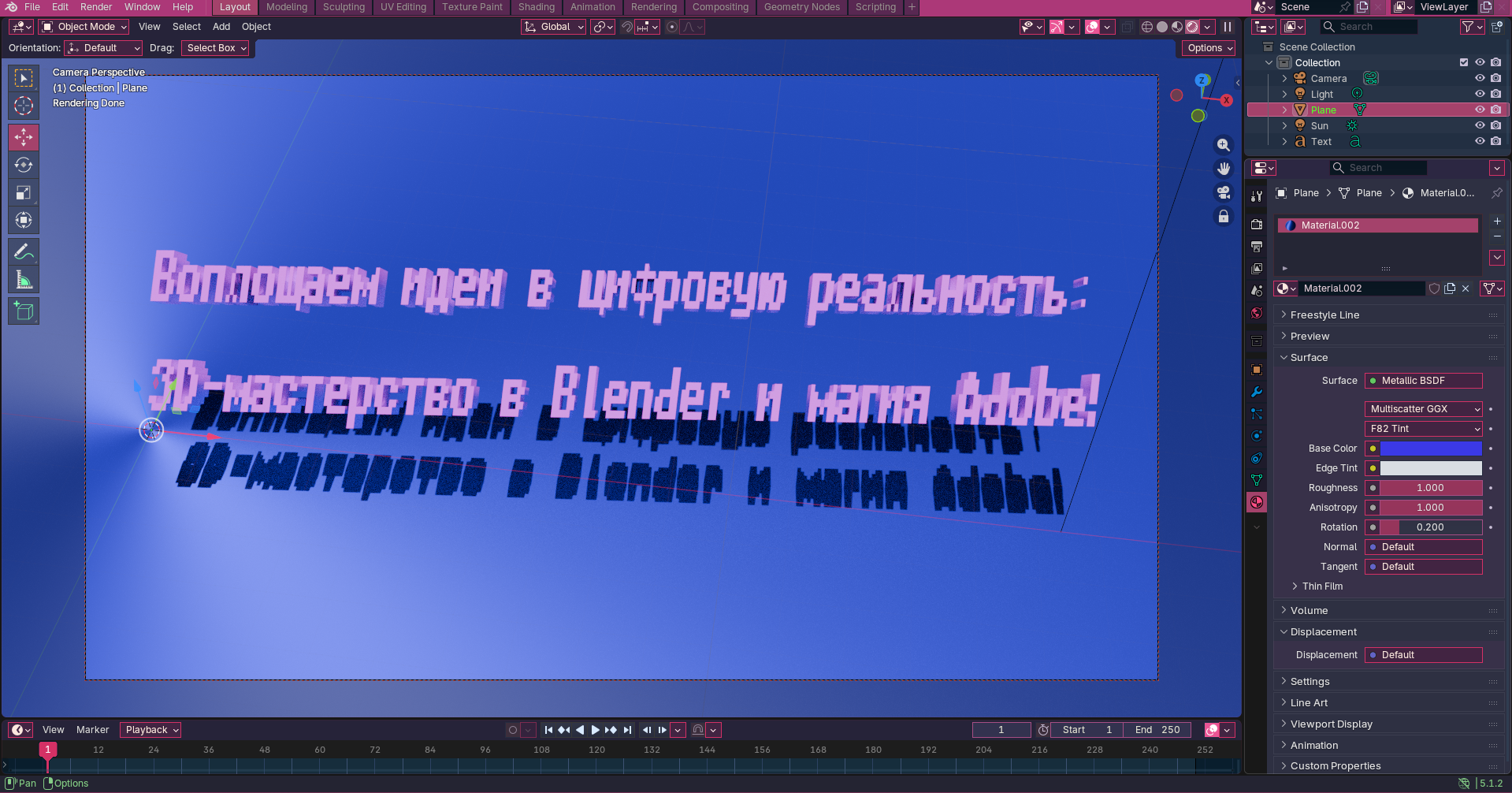Select the Add Cube tool
The image size is (1512, 793).
pyautogui.click(x=24, y=311)
